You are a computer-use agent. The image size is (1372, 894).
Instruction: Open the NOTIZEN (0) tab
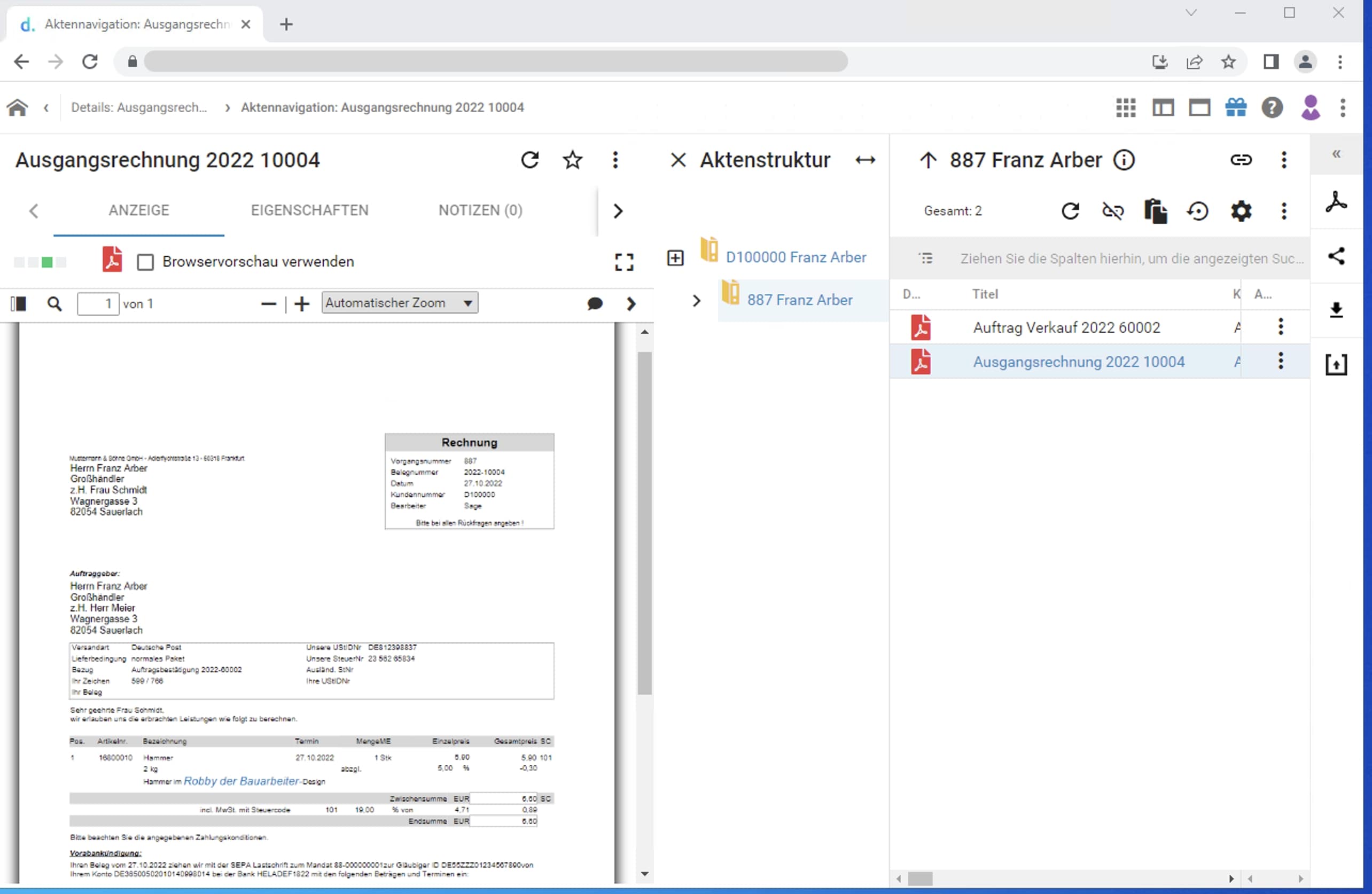[480, 210]
